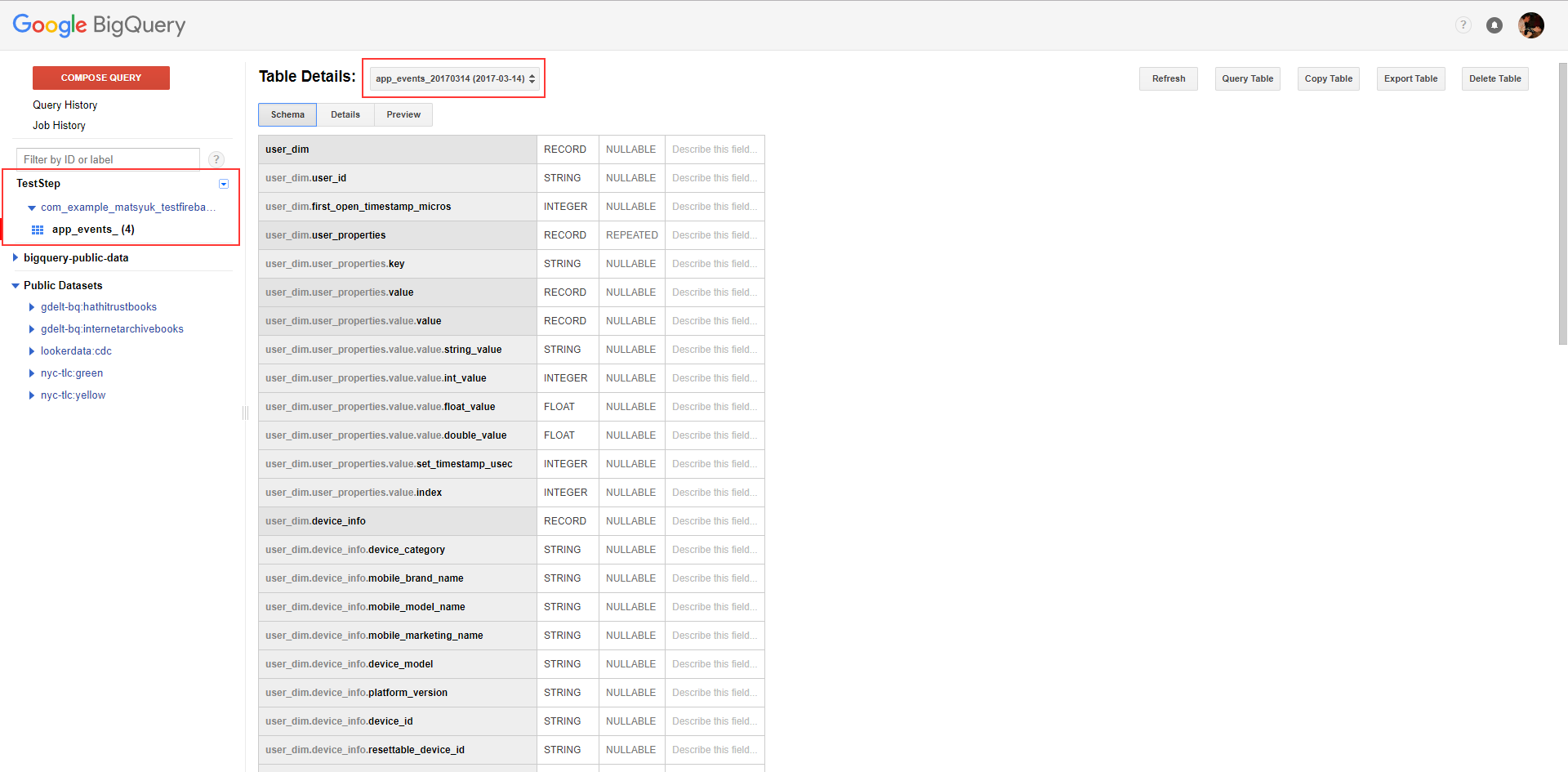
Task: Open Query History
Action: tap(65, 105)
